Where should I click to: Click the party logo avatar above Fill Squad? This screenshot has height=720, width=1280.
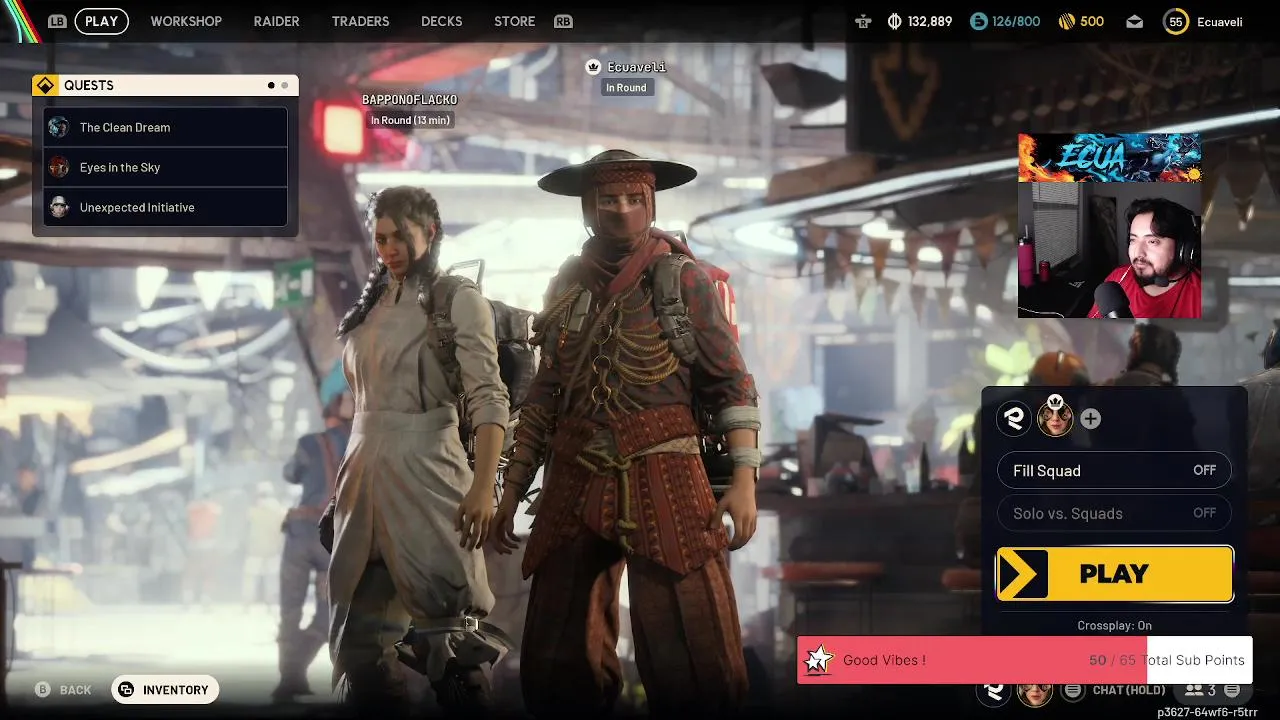(1015, 419)
